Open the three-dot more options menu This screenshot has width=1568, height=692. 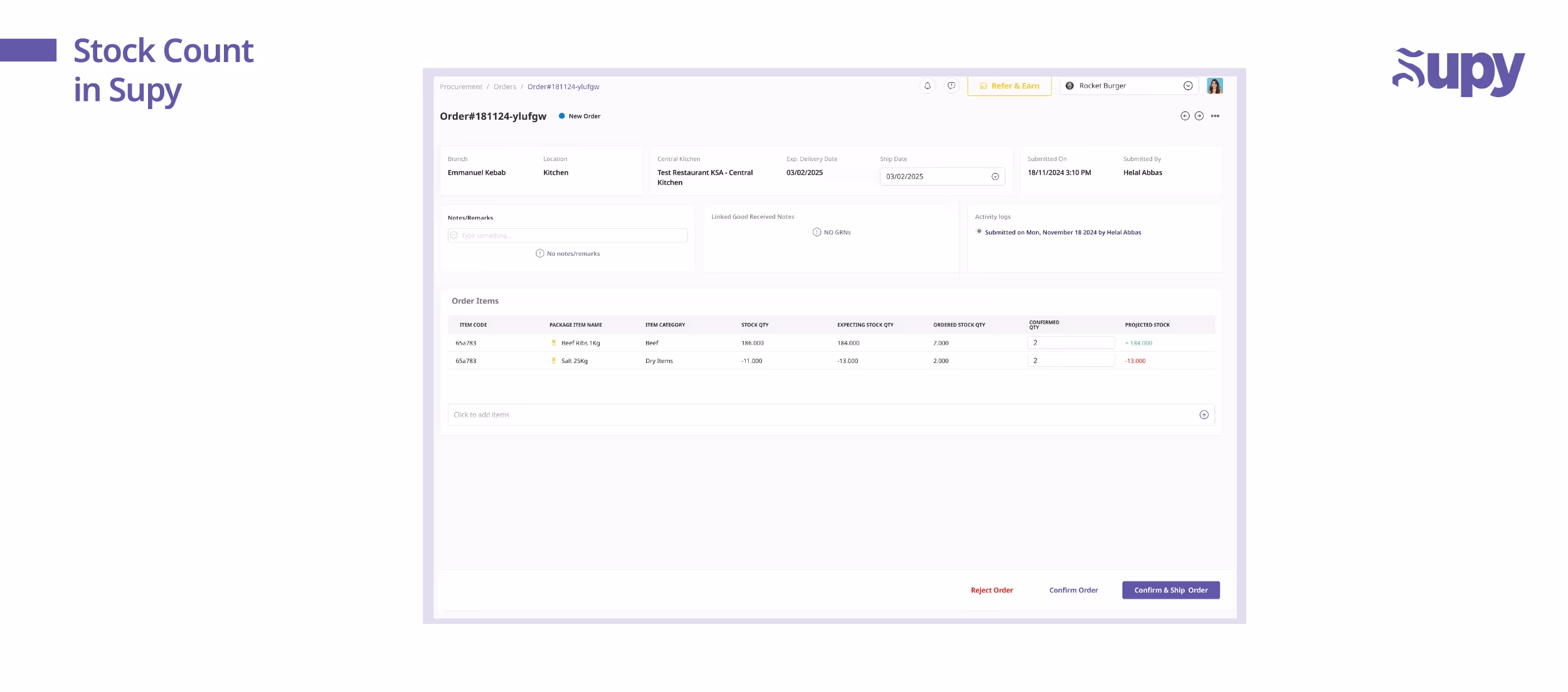point(1216,115)
